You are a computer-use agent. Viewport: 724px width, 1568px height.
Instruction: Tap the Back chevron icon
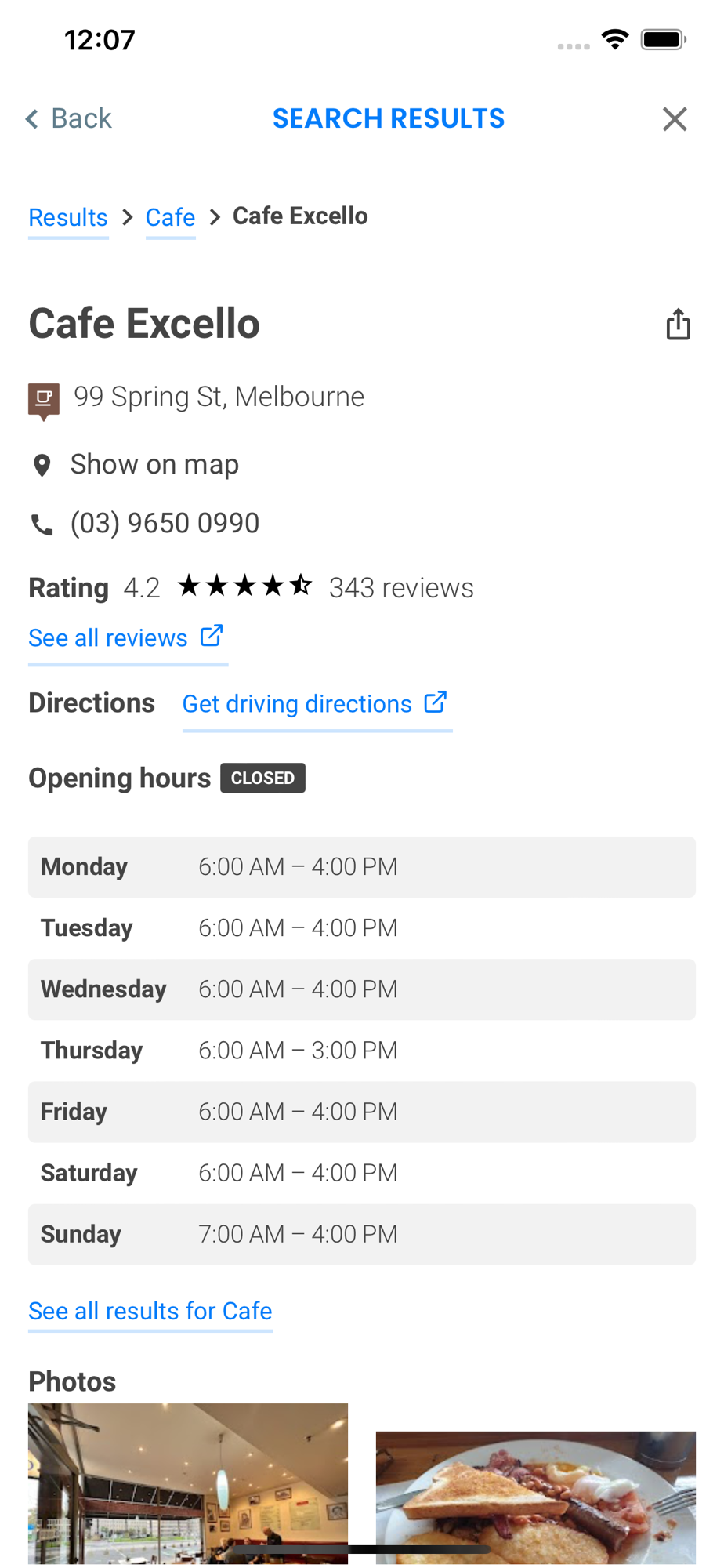click(32, 119)
